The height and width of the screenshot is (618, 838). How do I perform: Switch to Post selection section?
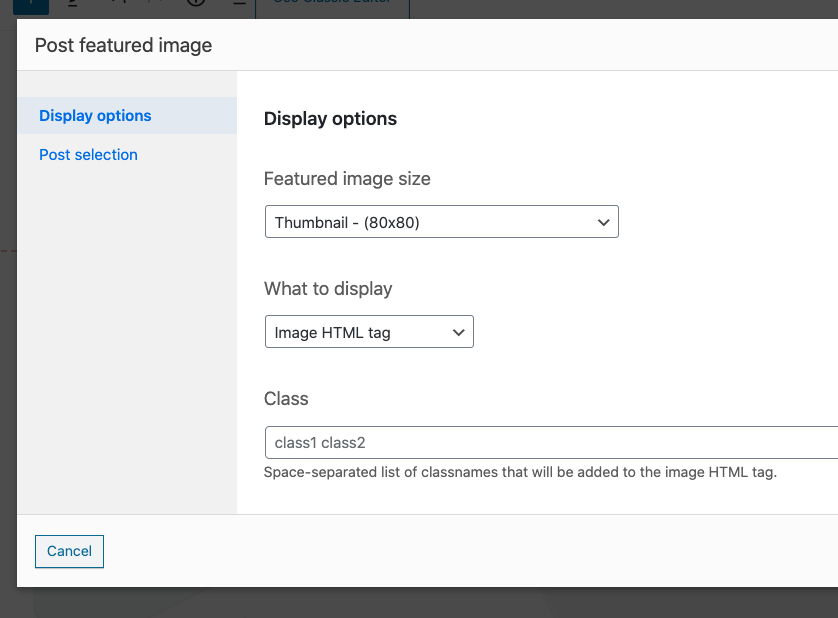point(88,155)
